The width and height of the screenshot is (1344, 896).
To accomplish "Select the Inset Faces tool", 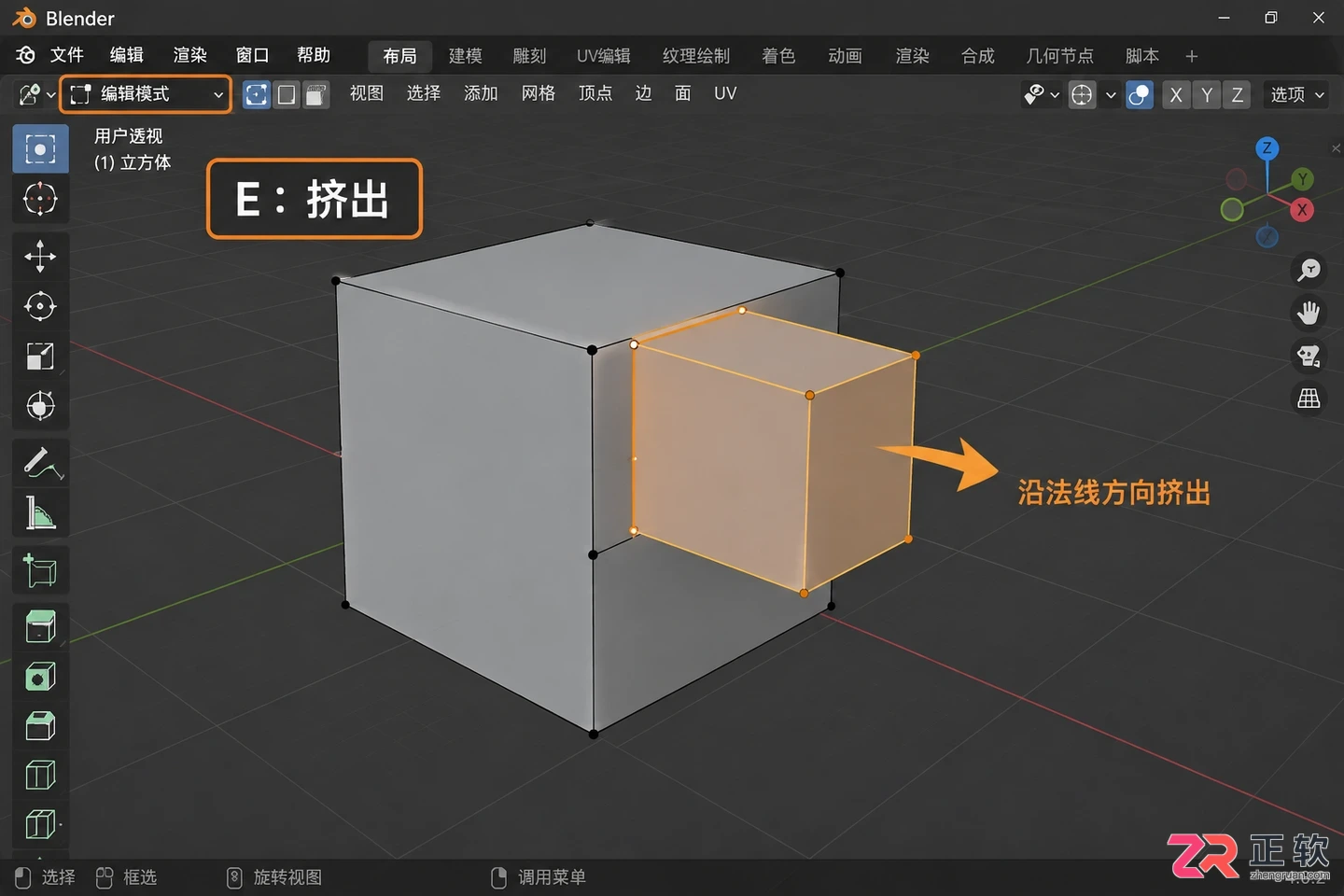I will coord(40,677).
